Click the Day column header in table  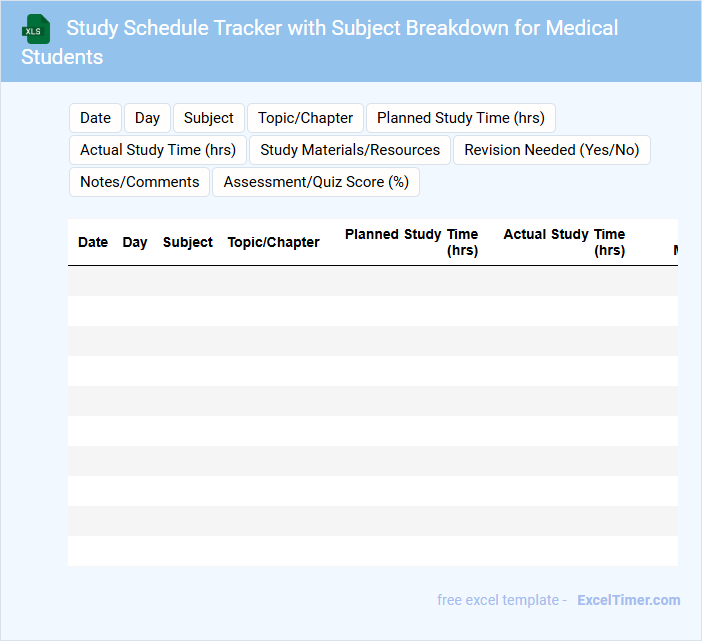[135, 242]
